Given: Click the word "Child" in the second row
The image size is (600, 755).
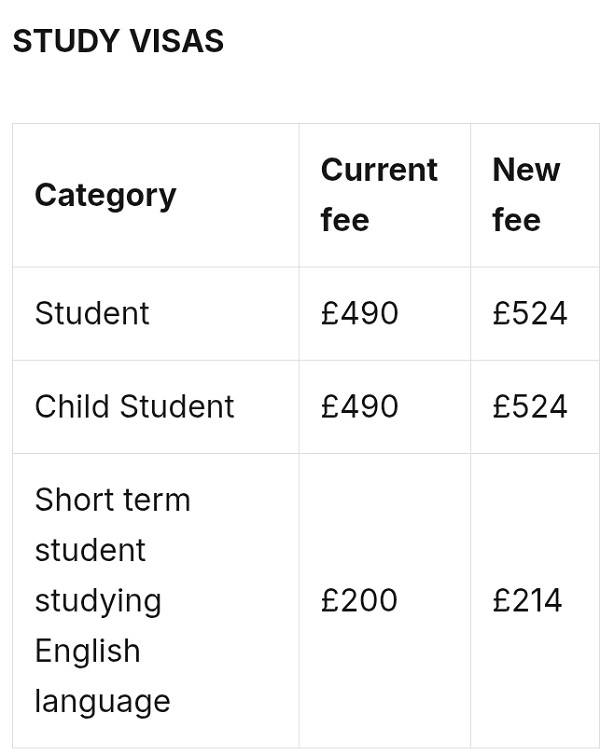Looking at the screenshot, I should coord(71,406).
